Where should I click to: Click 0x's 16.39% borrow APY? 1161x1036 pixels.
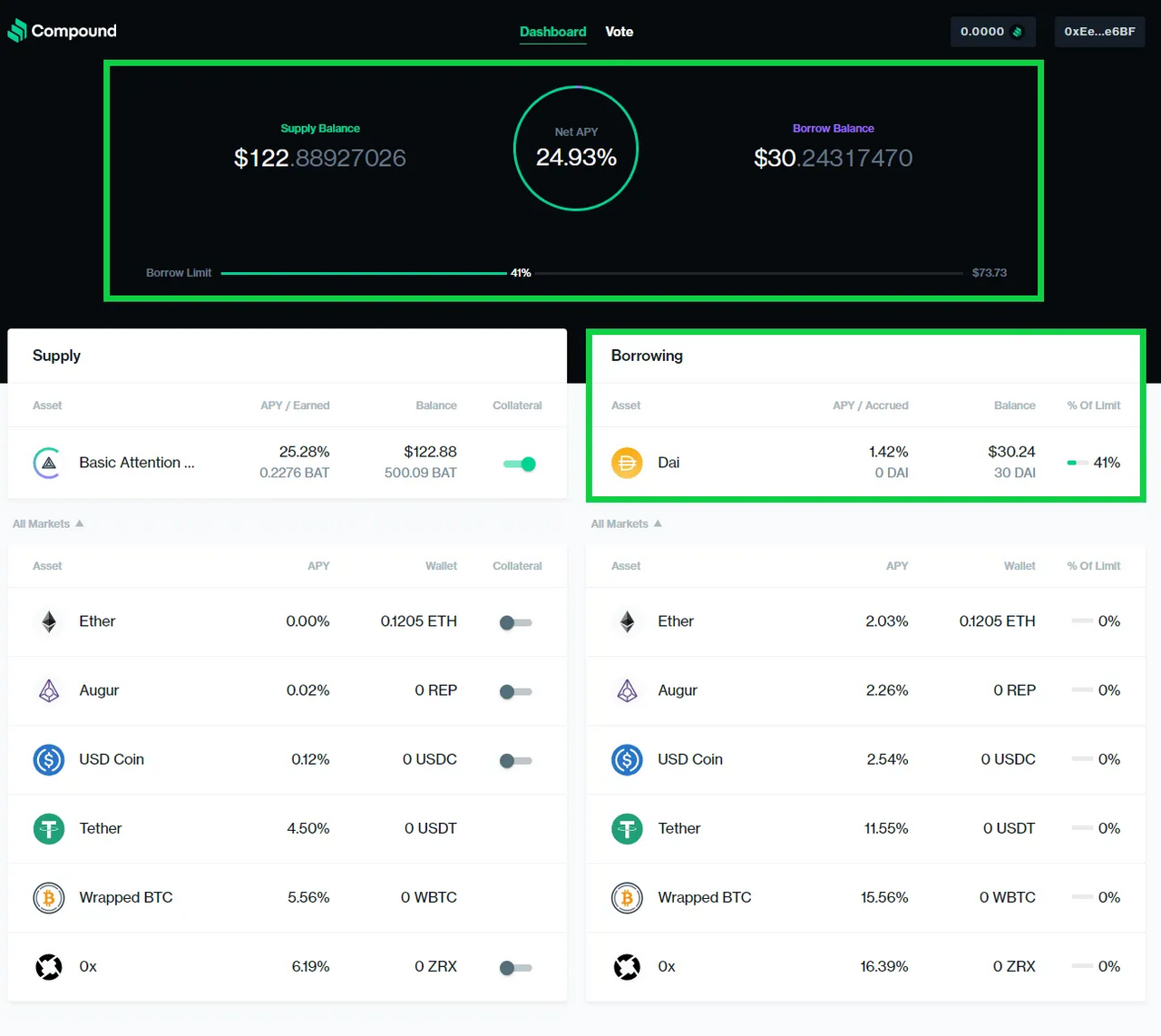(884, 966)
